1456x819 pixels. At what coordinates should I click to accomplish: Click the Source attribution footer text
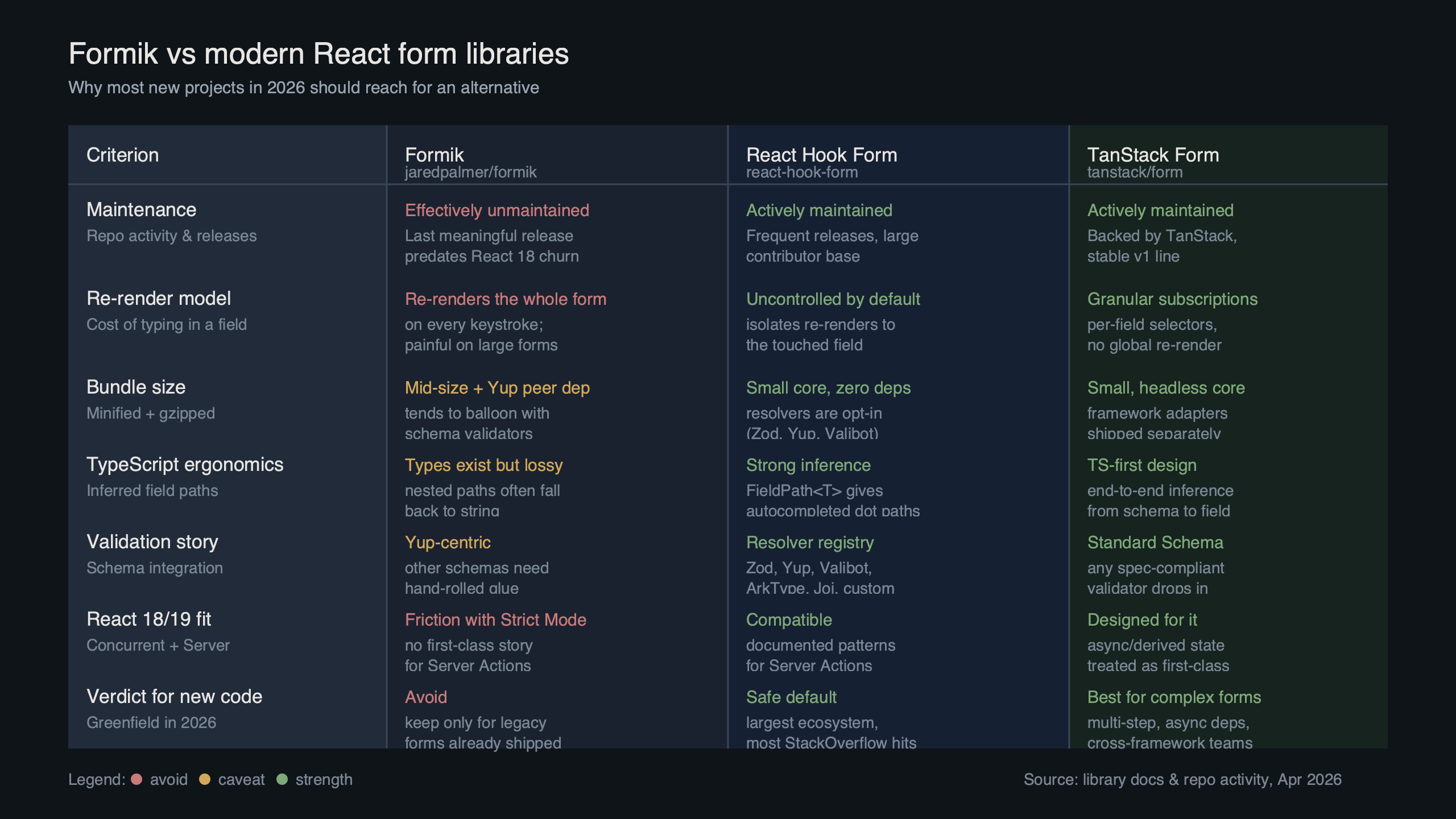click(1182, 779)
